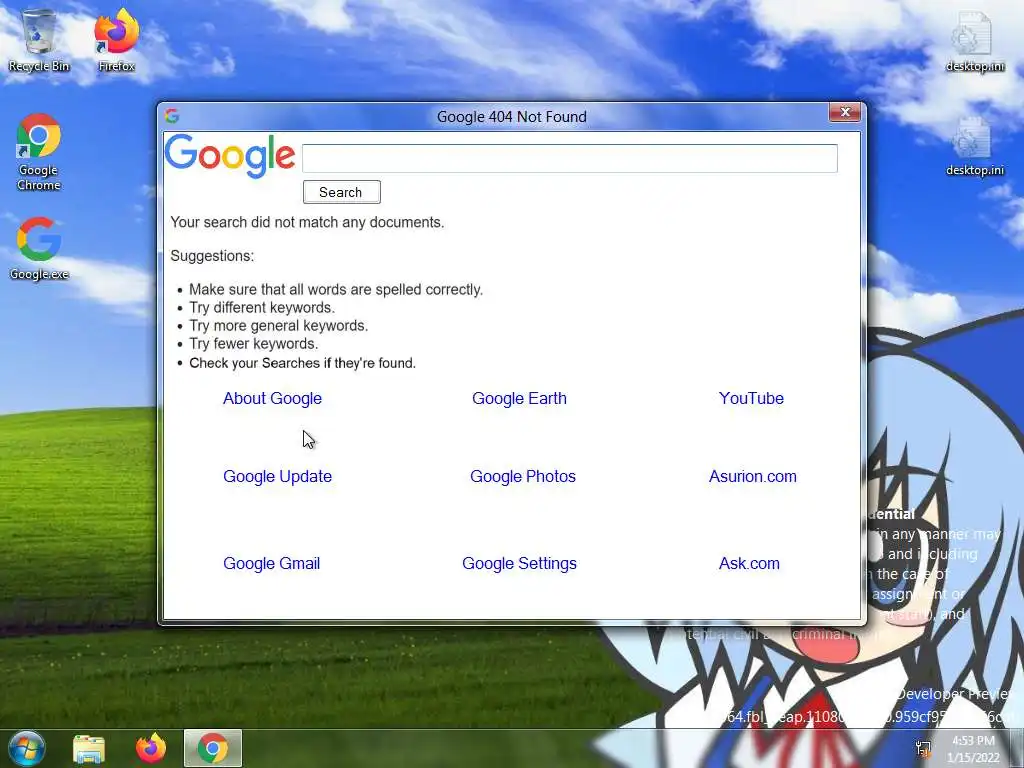Click the 'Suggestions:' heading text
Image resolution: width=1024 pixels, height=768 pixels.
point(212,256)
